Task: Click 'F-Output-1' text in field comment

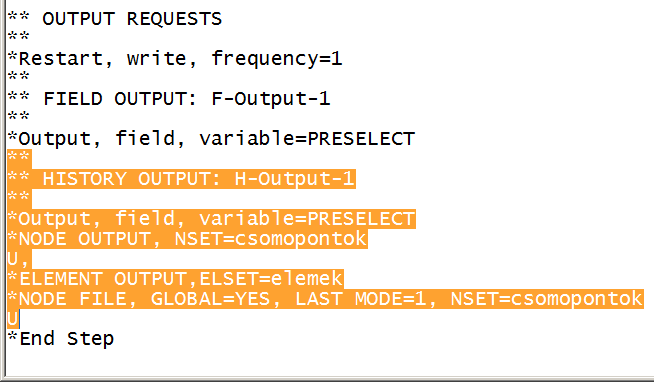Action: tap(271, 99)
